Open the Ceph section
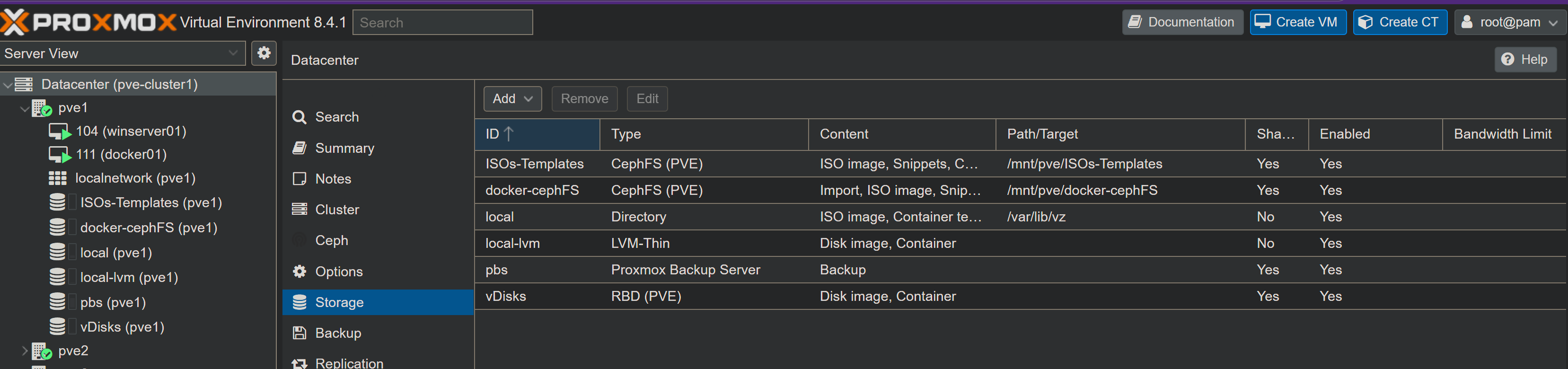The width and height of the screenshot is (1568, 369). coord(378,240)
